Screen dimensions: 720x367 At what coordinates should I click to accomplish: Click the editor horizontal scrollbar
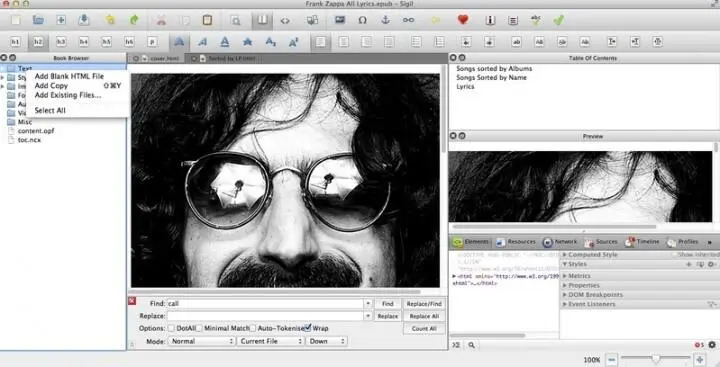click(x=275, y=292)
